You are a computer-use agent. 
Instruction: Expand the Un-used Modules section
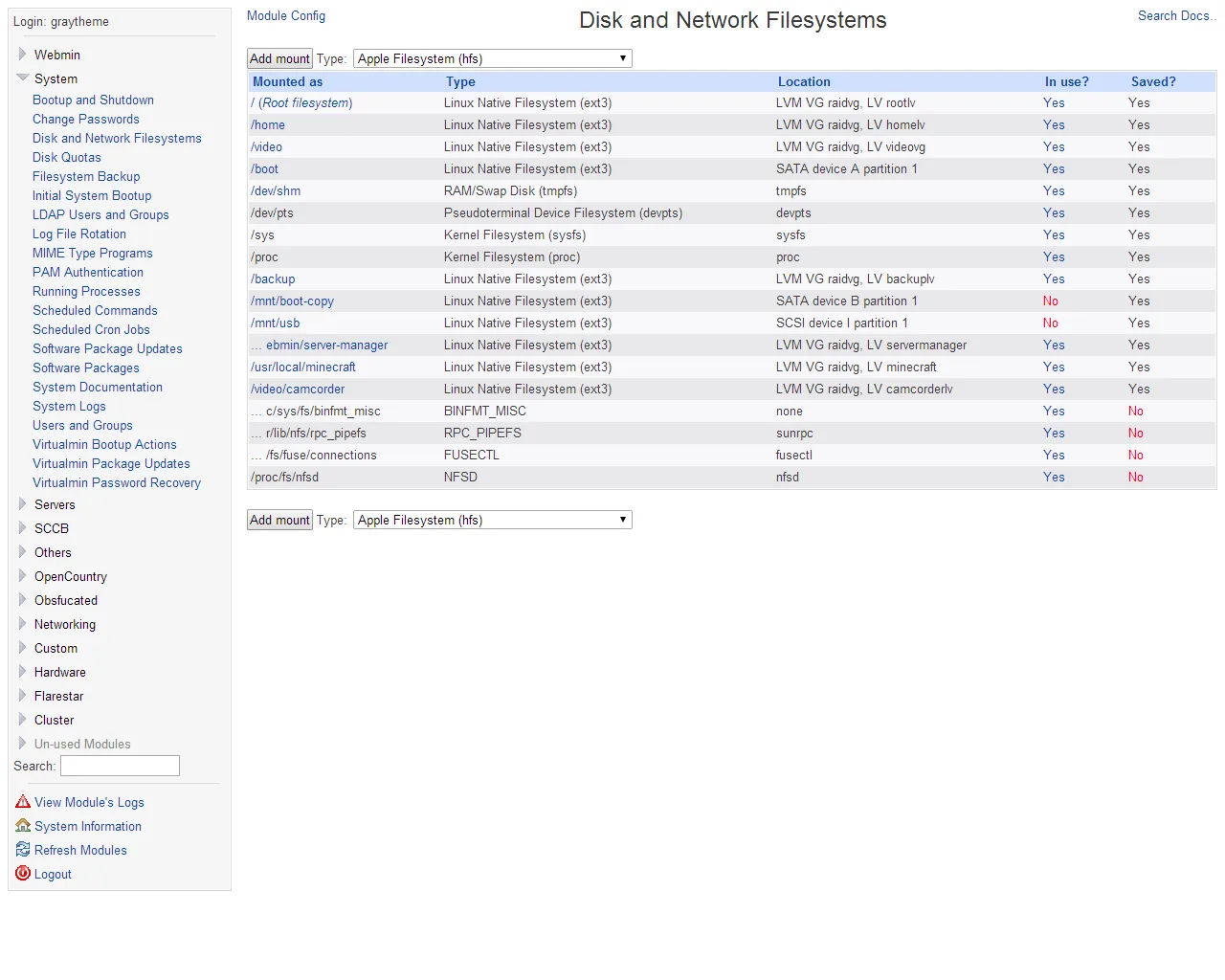click(23, 744)
